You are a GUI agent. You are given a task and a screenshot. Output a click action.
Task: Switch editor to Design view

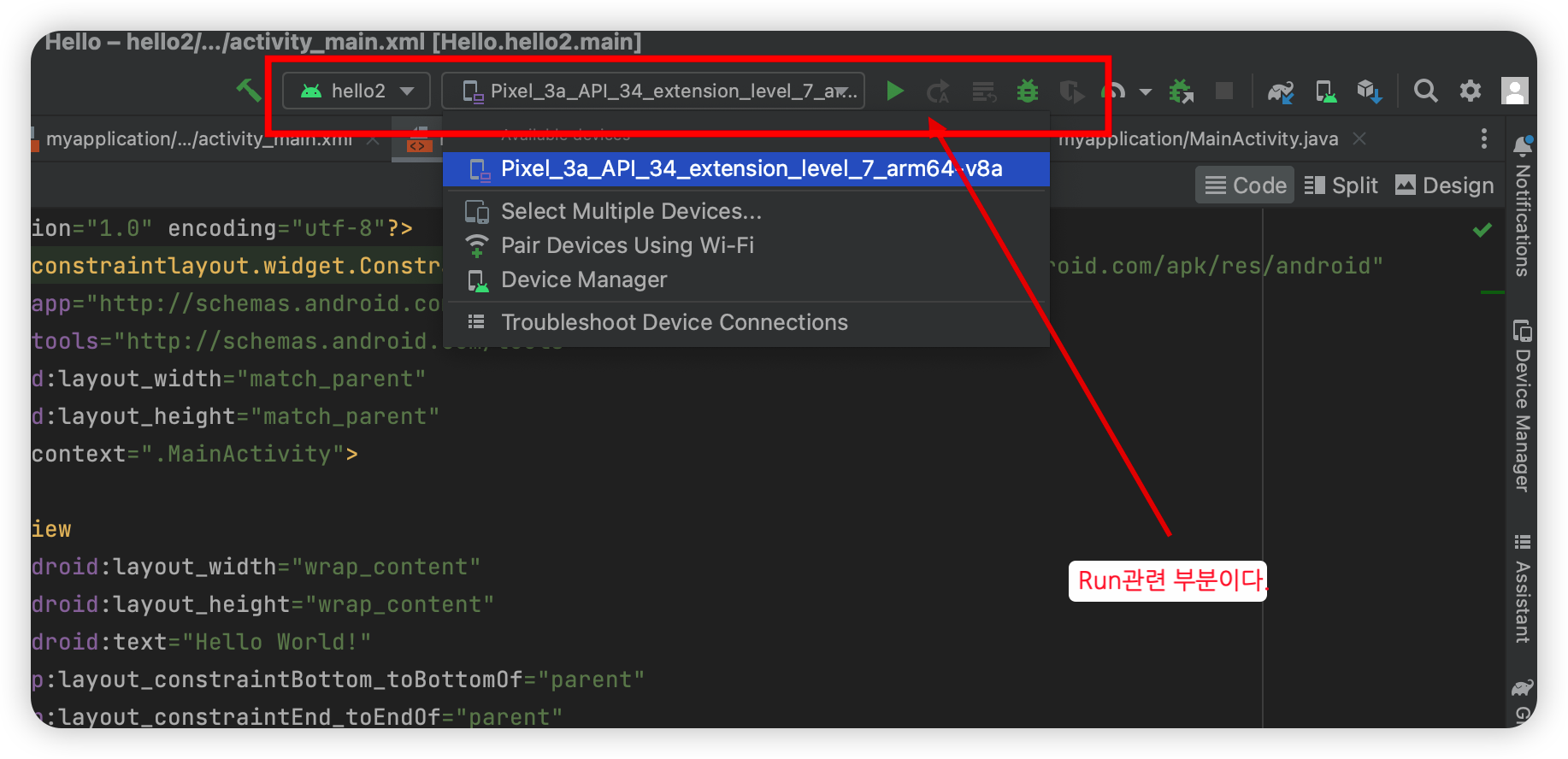(x=1445, y=185)
